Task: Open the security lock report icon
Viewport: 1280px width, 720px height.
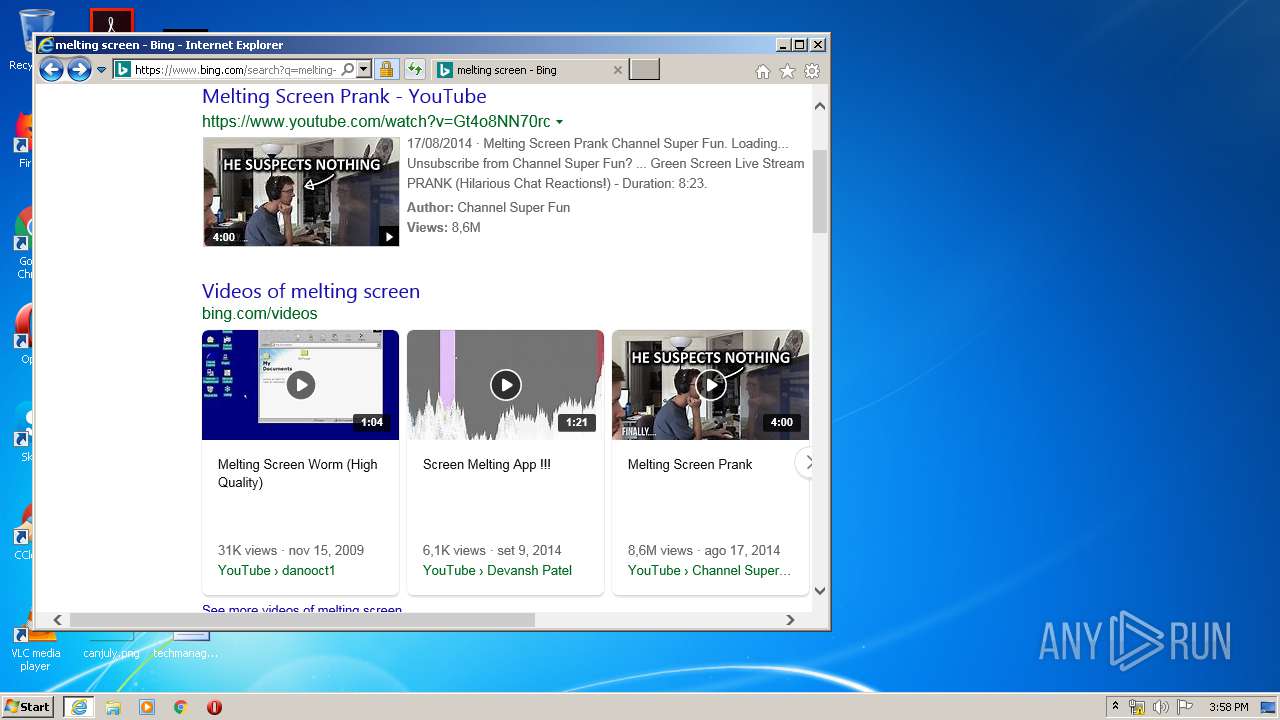Action: click(x=386, y=70)
